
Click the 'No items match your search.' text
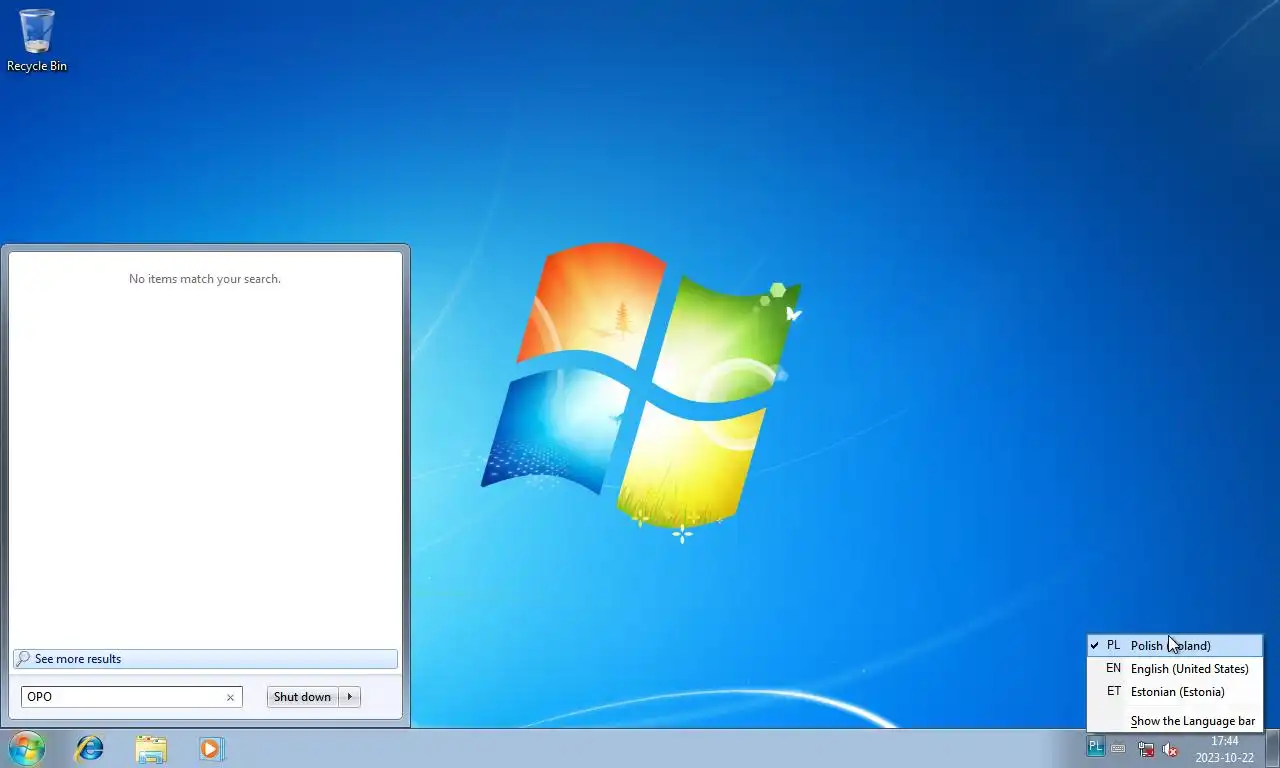click(x=205, y=279)
